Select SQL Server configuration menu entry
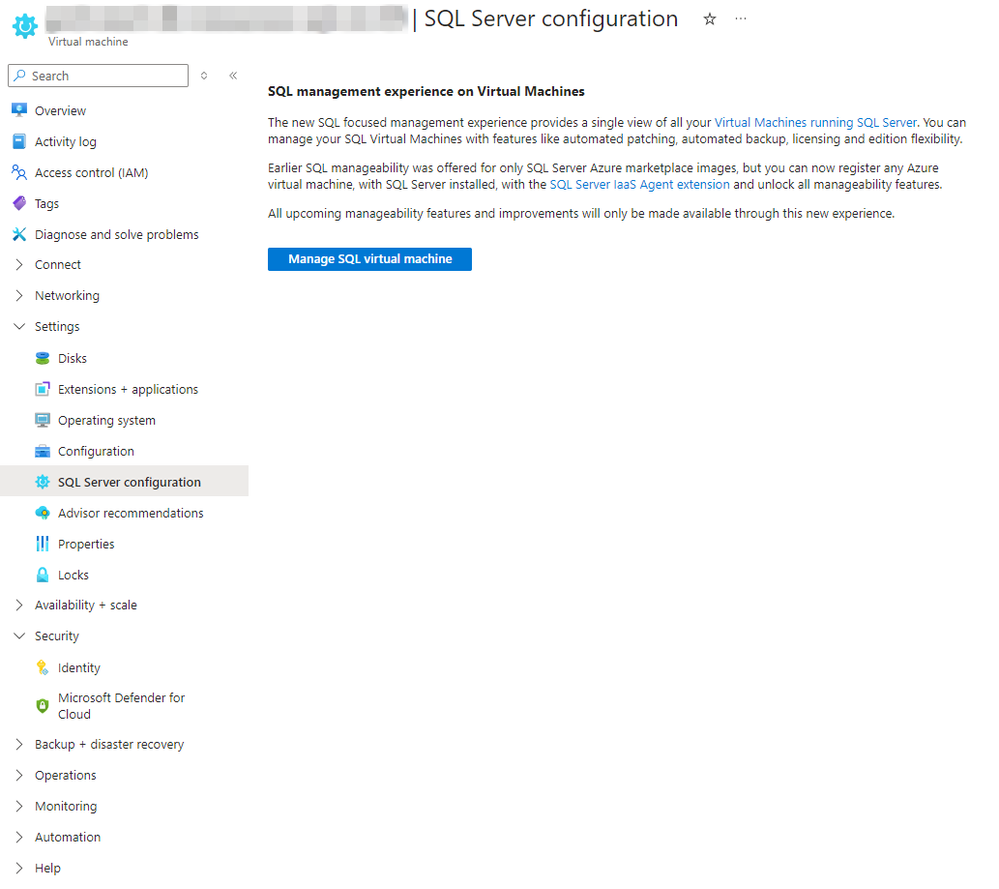 (x=124, y=482)
